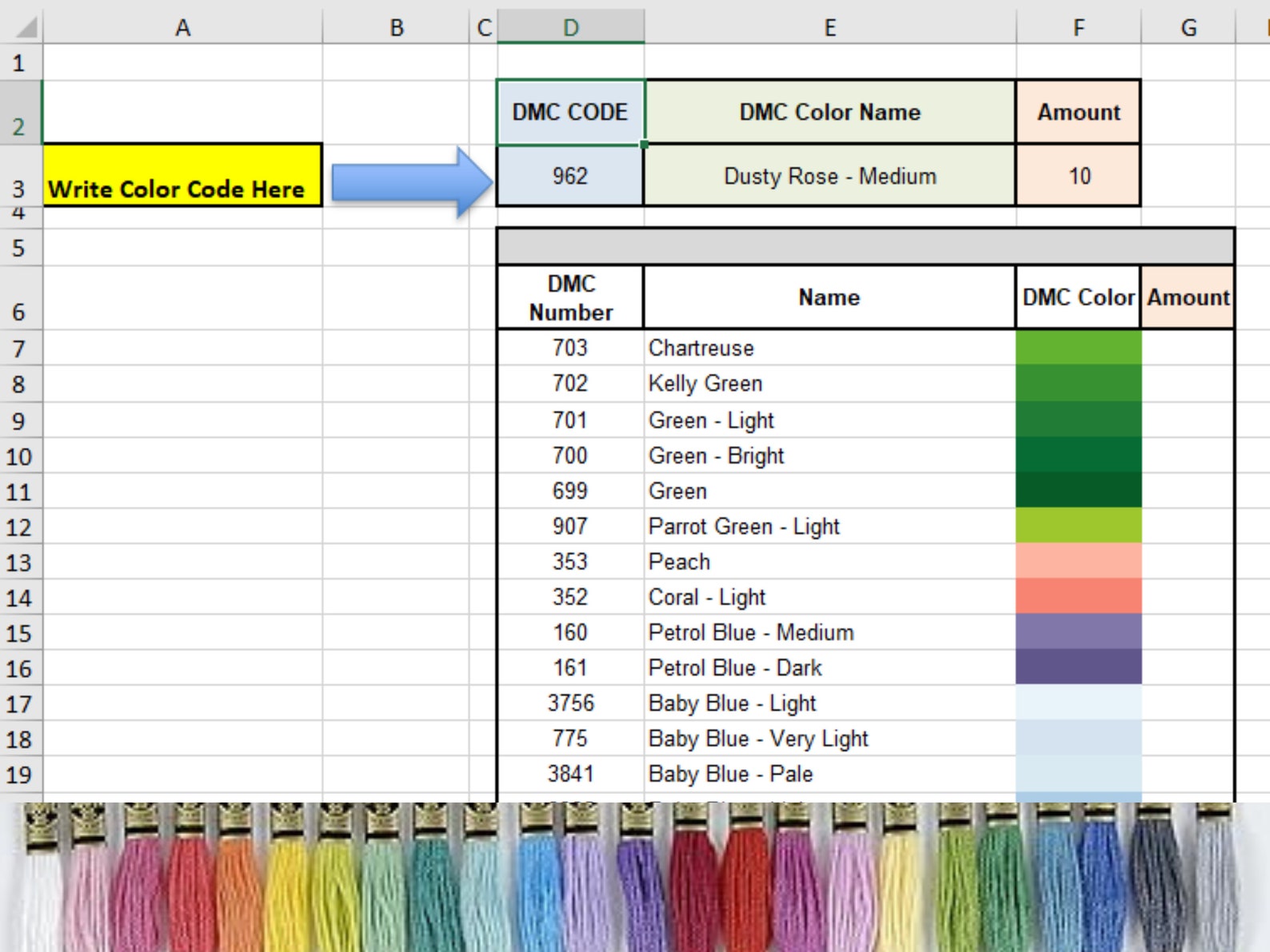1270x952 pixels.
Task: Click the DMC code input cell showing 962
Action: click(570, 176)
